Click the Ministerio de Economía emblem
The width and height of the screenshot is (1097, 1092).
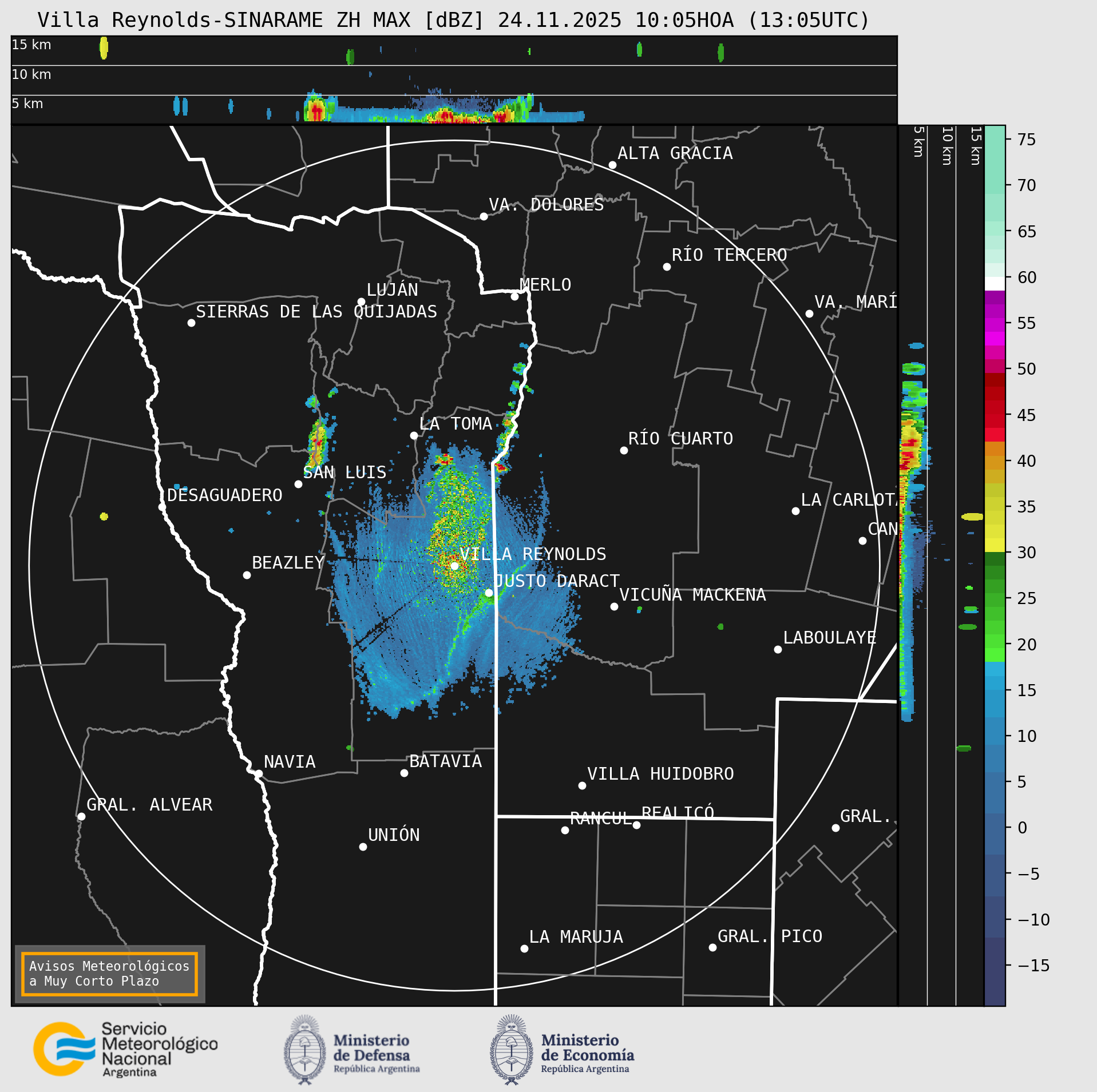(512, 1050)
